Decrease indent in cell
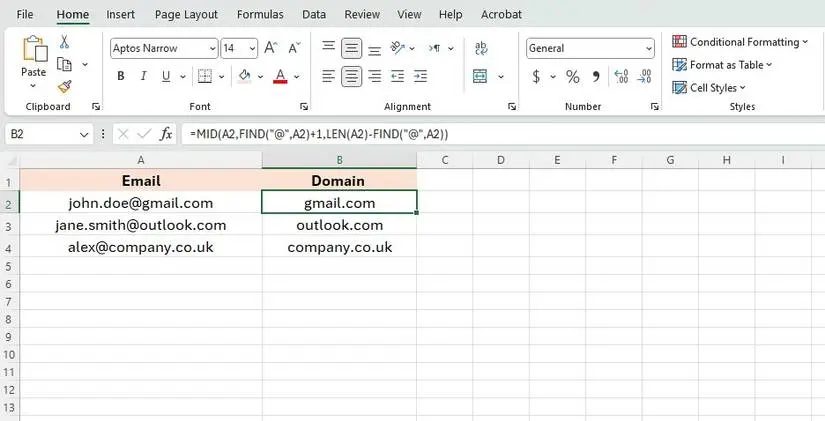Screen dimensions: 825x421 click(x=398, y=76)
